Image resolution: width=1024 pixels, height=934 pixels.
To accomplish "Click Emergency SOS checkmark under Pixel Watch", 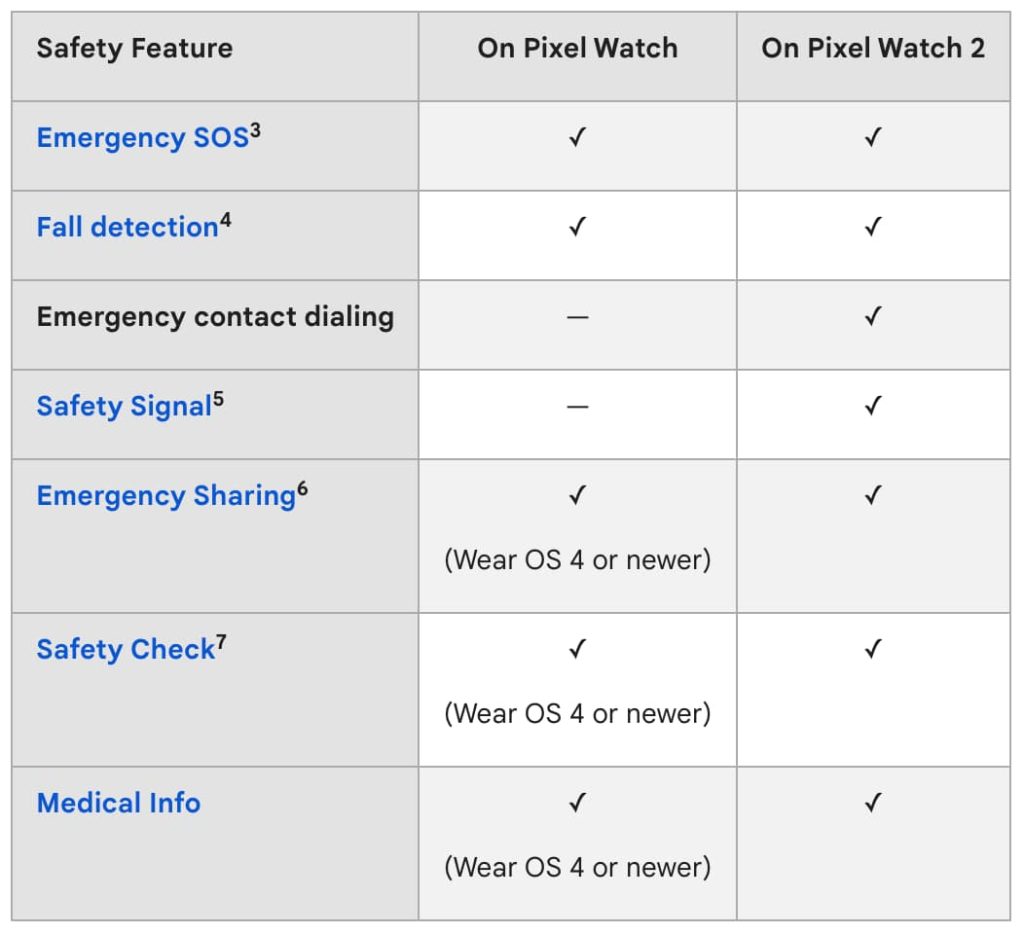I will 577,137.
